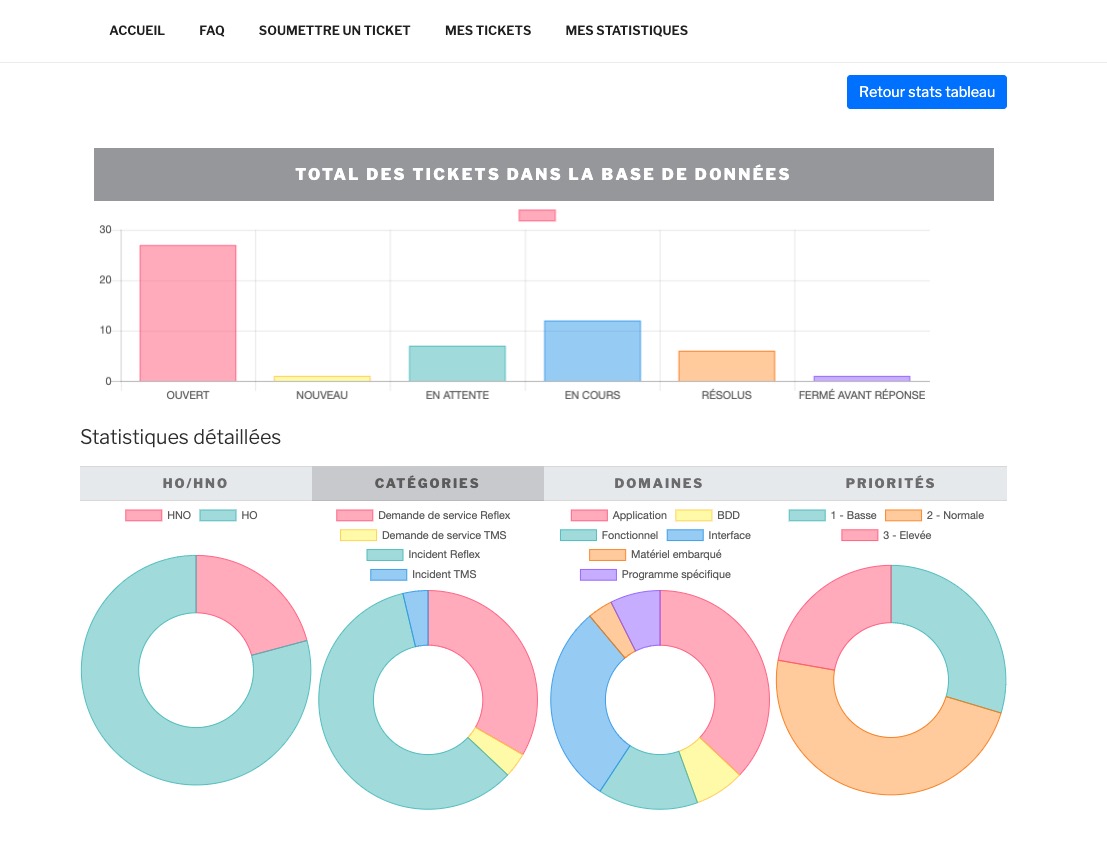Switch to the HO/HNO tab
The width and height of the screenshot is (1107, 865).
pyautogui.click(x=196, y=483)
